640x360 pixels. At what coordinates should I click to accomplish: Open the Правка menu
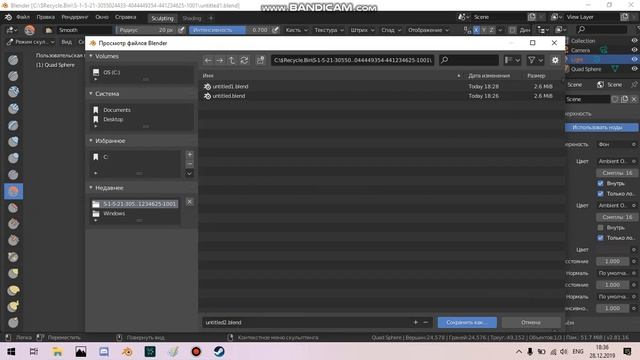tap(45, 17)
